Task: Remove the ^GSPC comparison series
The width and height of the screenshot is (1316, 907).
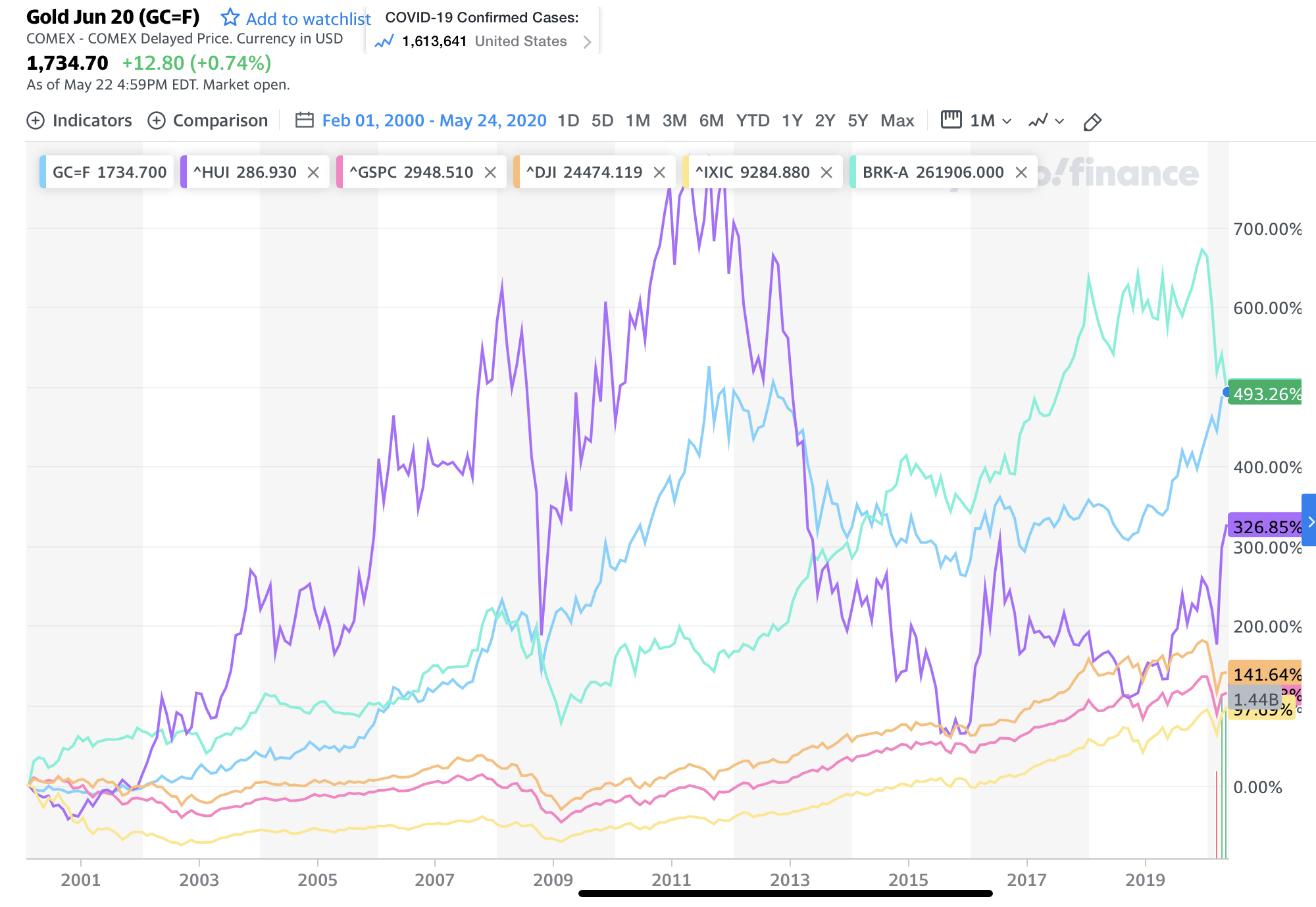Action: (490, 172)
